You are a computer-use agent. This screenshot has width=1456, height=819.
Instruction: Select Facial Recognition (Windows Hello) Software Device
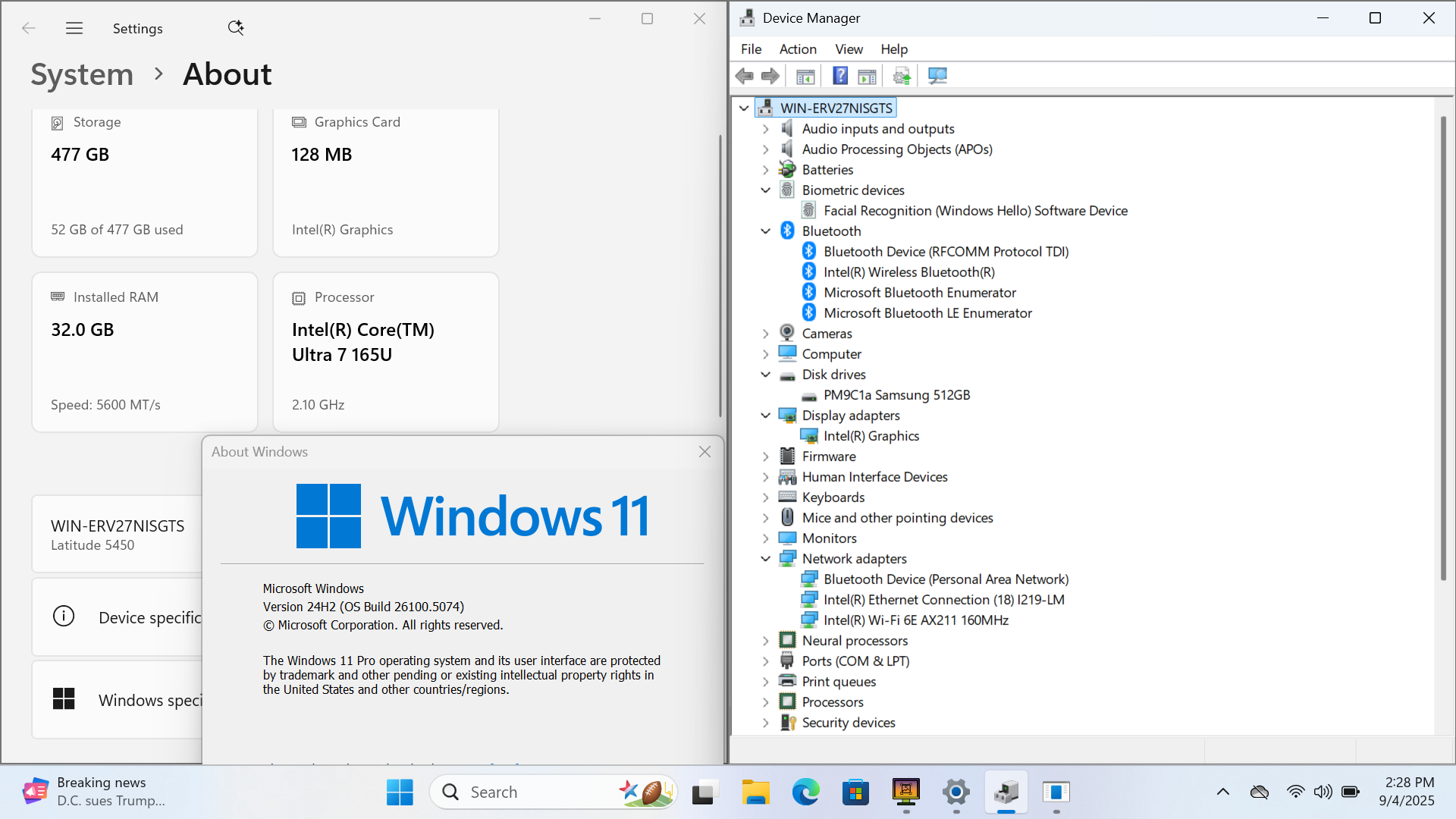(975, 211)
